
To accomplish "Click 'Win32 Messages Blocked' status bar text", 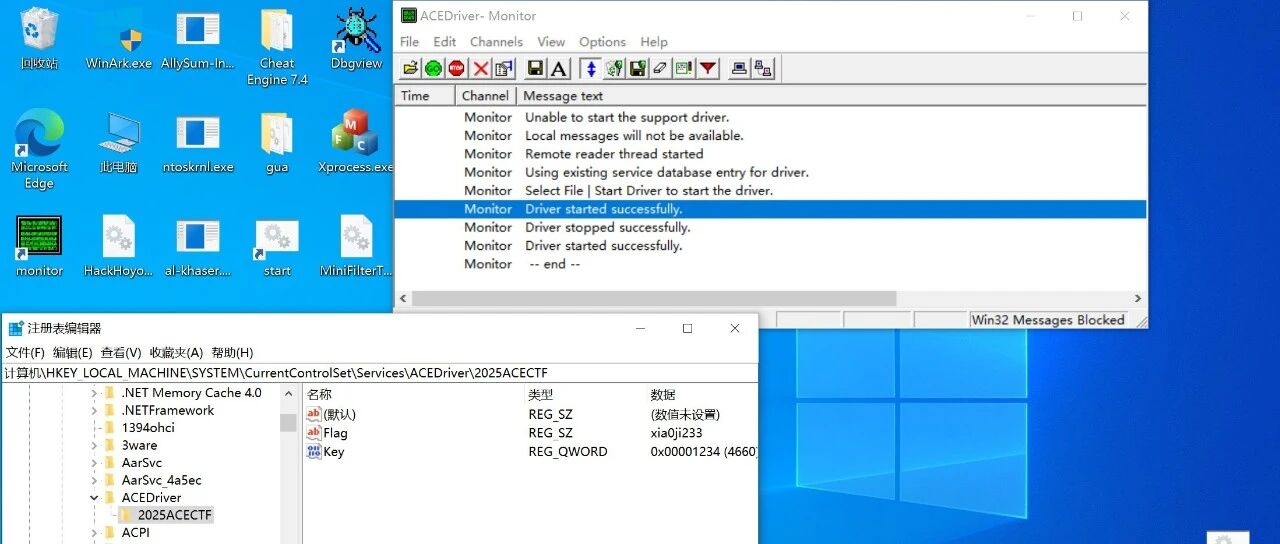I will point(1048,320).
